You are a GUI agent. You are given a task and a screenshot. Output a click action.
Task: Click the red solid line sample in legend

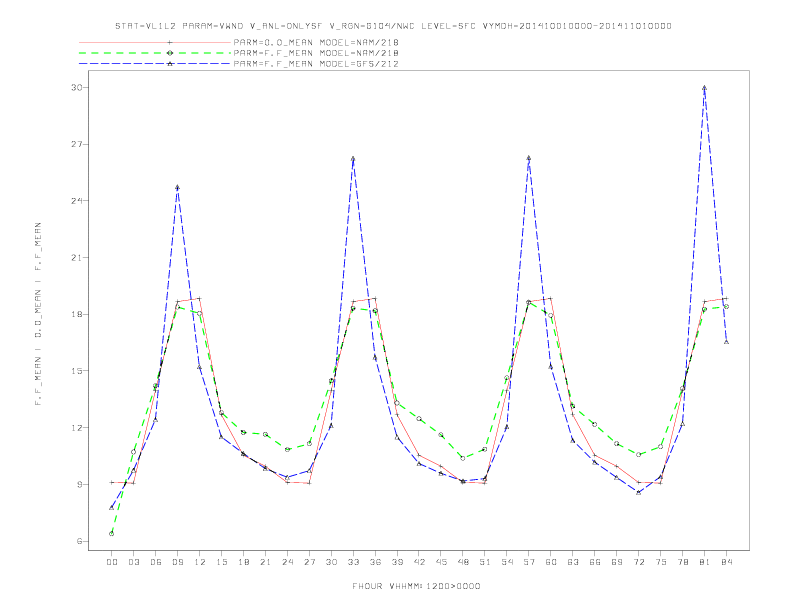click(x=155, y=42)
